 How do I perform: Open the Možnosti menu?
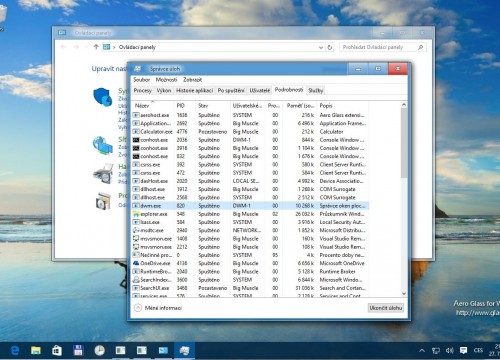[x=166, y=80]
